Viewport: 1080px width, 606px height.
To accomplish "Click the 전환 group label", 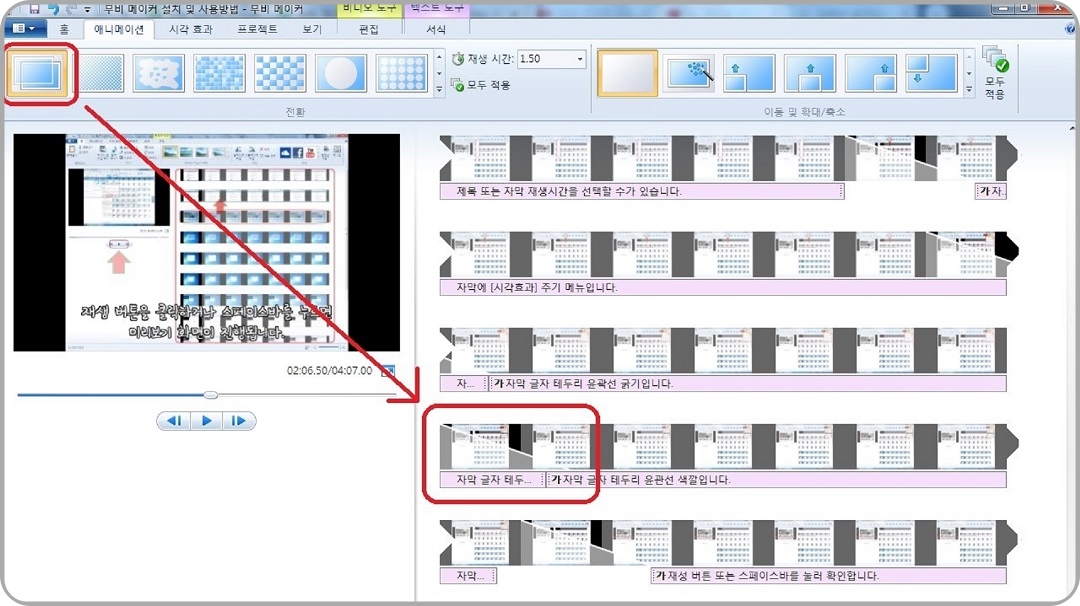I will [x=295, y=112].
